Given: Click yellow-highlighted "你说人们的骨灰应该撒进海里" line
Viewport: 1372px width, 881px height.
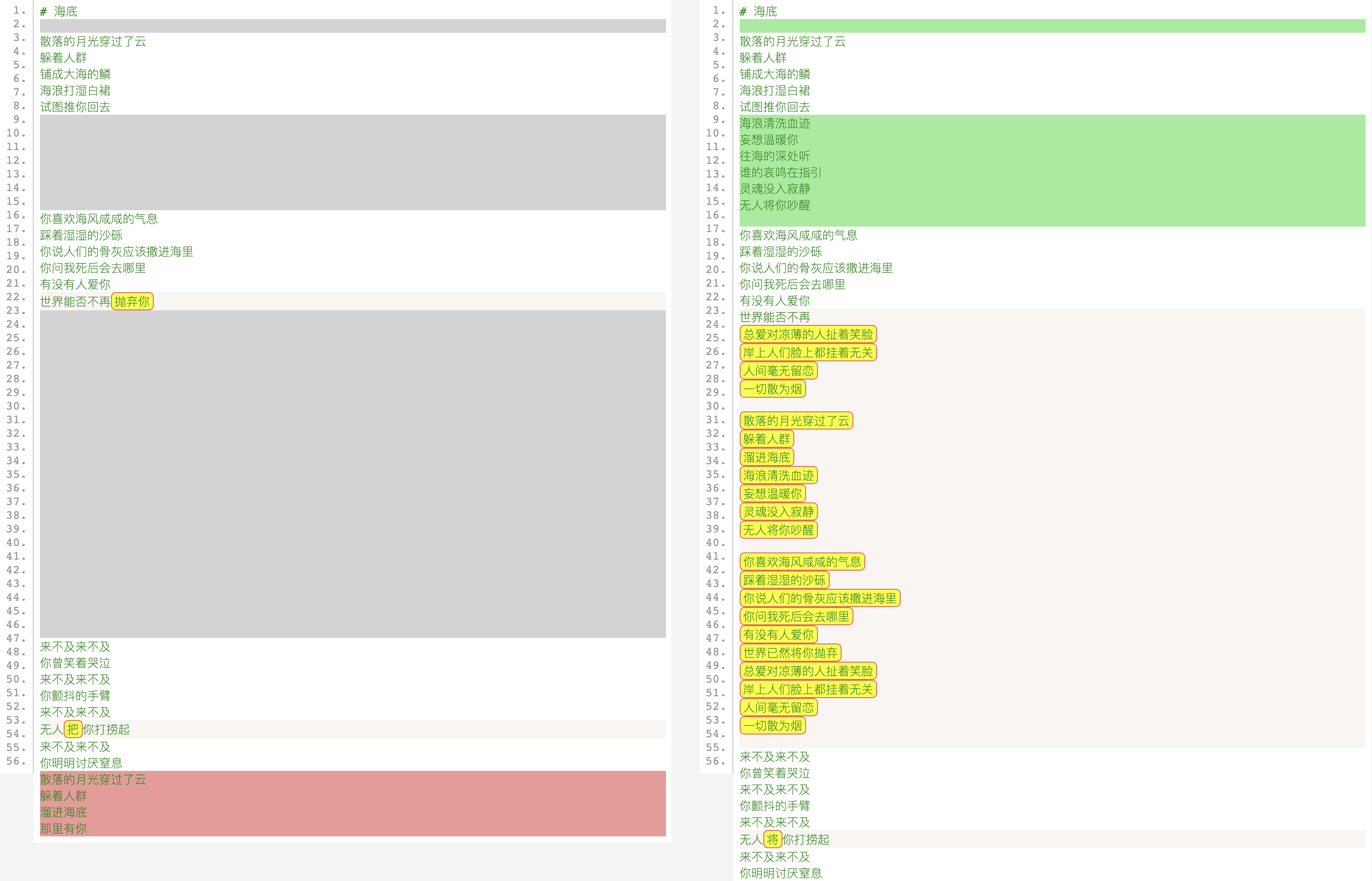Looking at the screenshot, I should tap(820, 598).
